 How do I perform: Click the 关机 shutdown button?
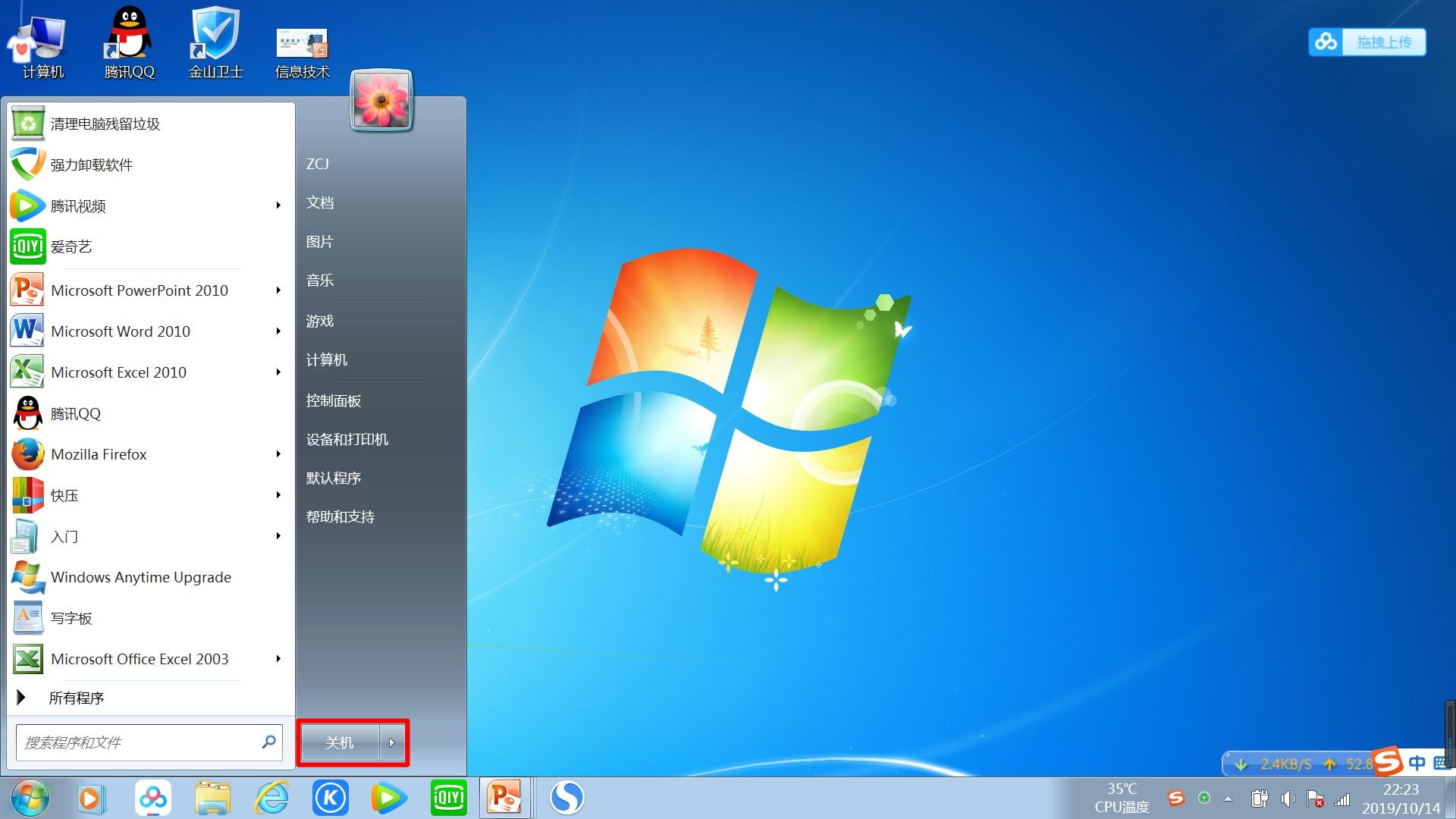[x=340, y=743]
